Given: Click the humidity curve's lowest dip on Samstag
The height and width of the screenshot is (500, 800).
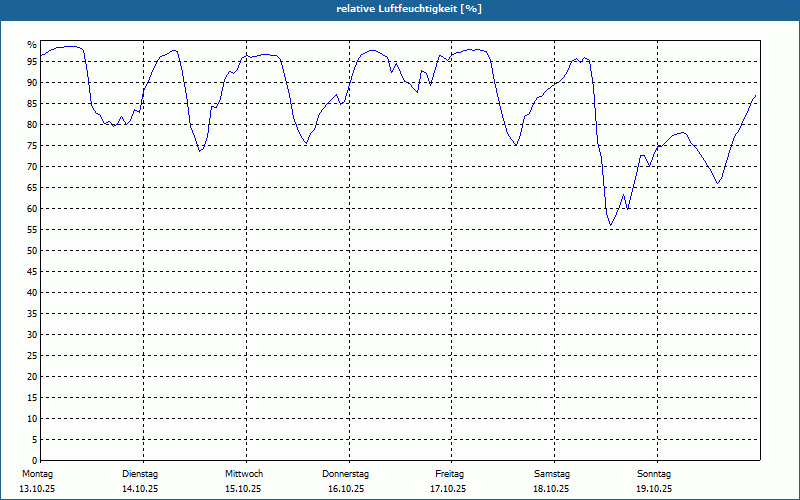Looking at the screenshot, I should click(610, 225).
